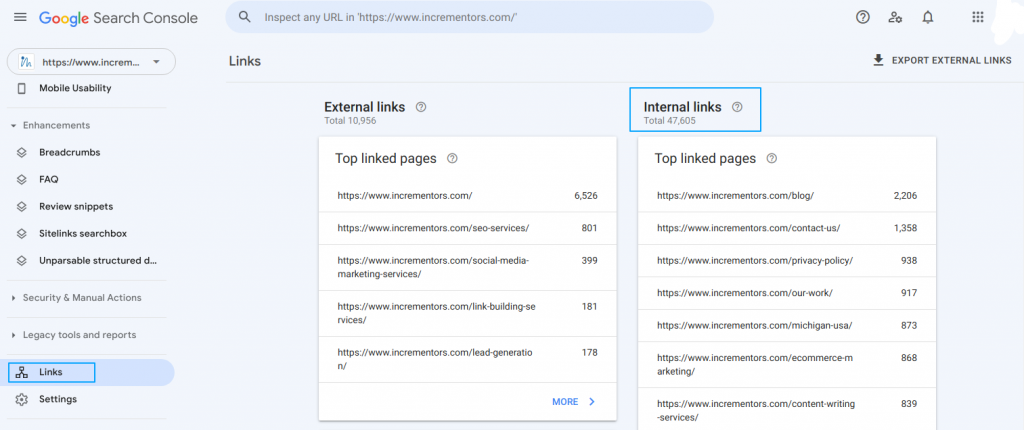Image resolution: width=1024 pixels, height=430 pixels.
Task: Open Settings in the sidebar
Action: (57, 399)
